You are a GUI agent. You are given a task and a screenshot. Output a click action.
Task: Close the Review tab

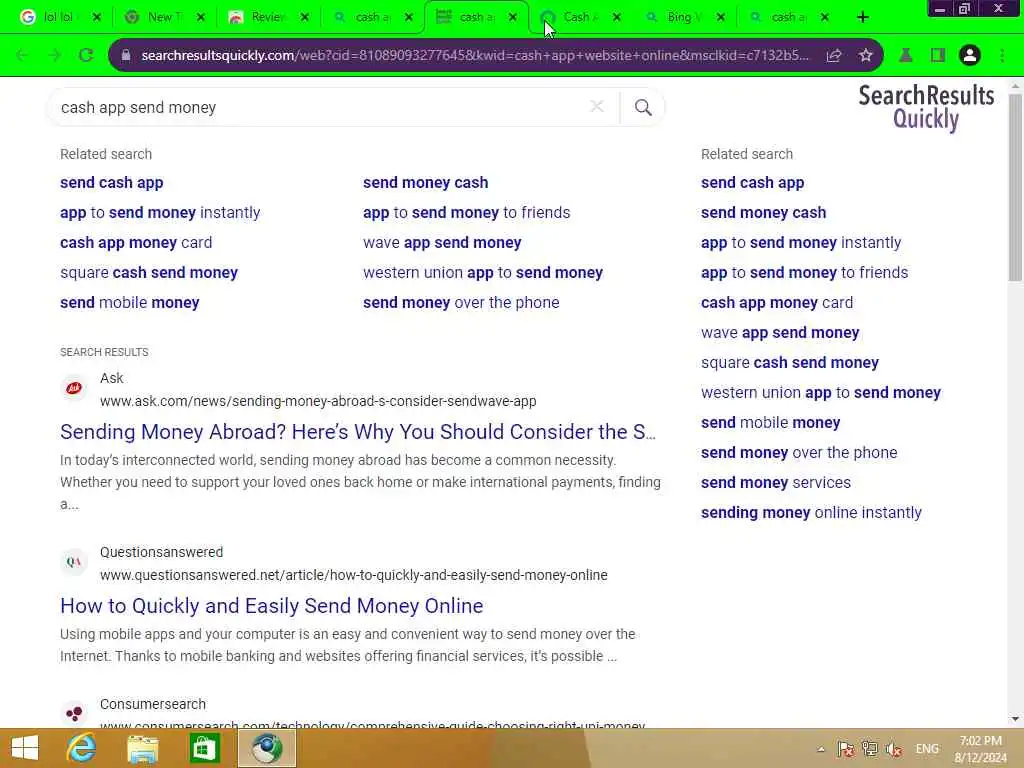305,17
